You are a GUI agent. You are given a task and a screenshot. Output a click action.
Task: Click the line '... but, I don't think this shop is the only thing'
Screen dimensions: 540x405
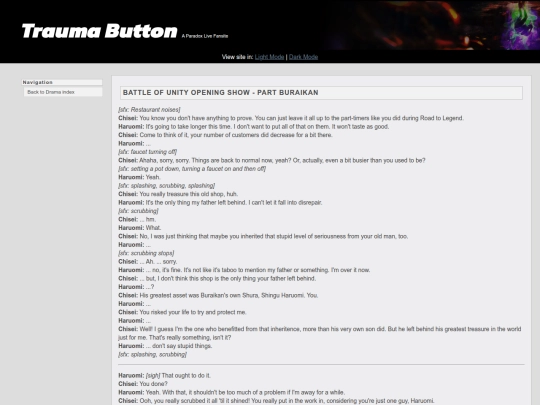(x=217, y=278)
